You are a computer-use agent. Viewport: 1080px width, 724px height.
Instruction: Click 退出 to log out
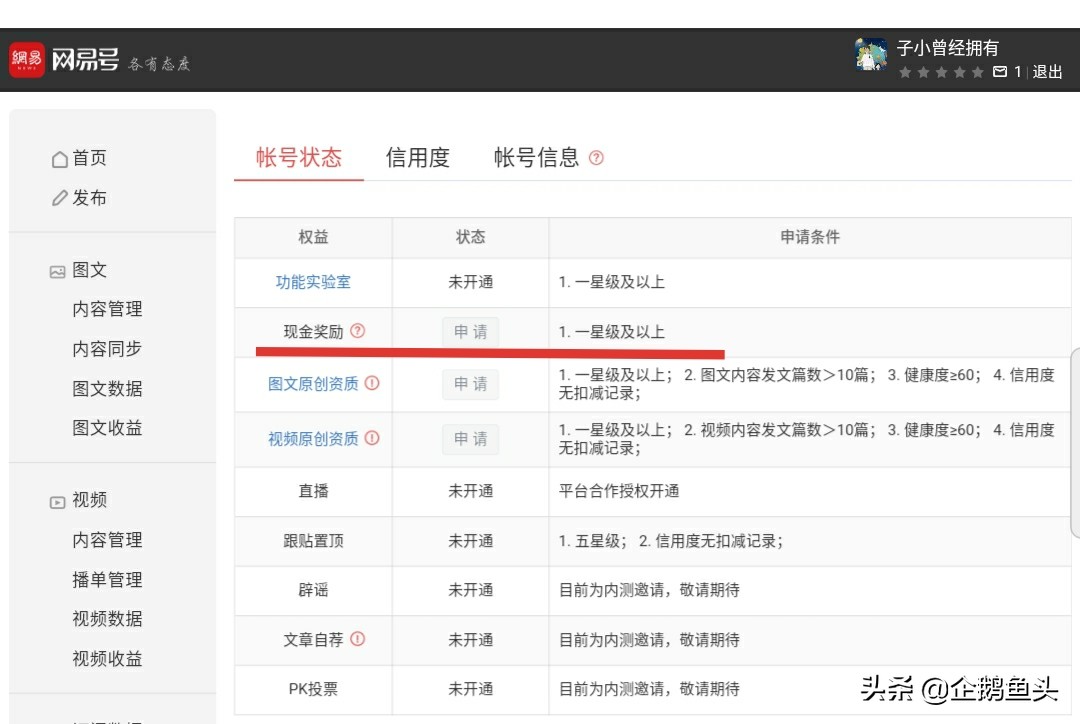(x=1046, y=72)
